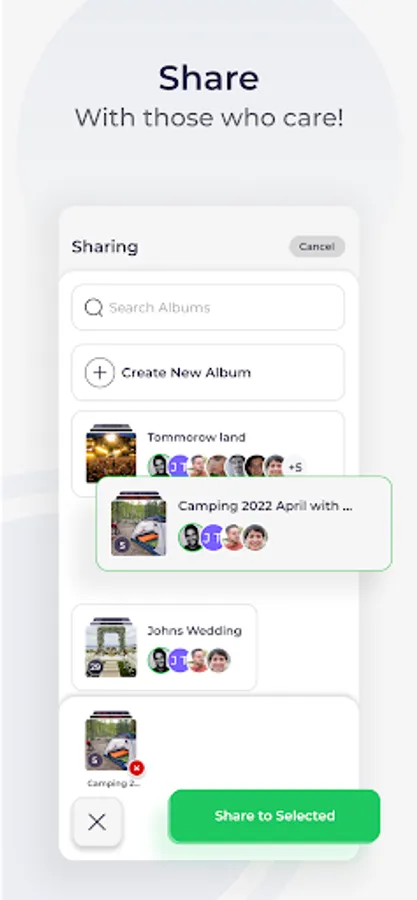Remove selected Camping album via red X badge
The image size is (417, 900).
pos(137,768)
